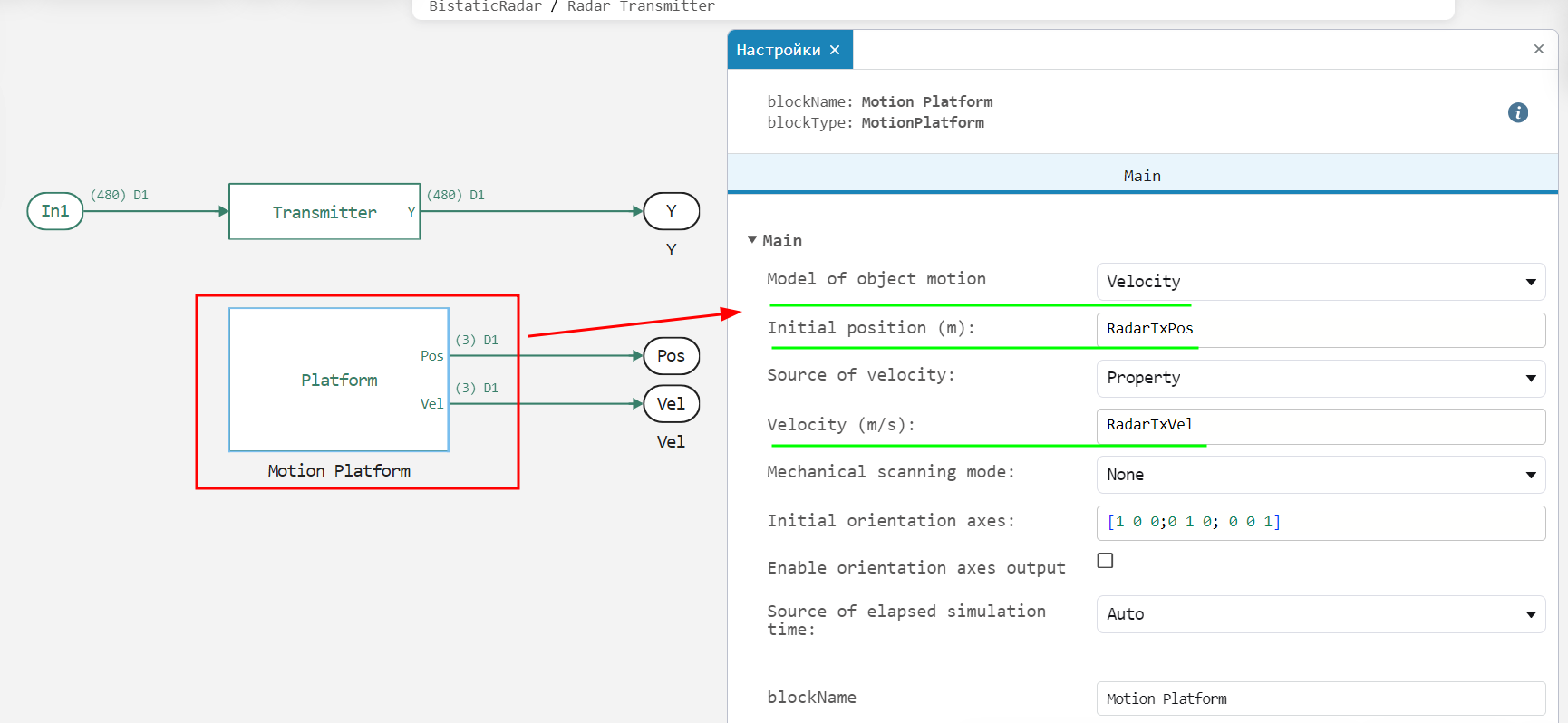The height and width of the screenshot is (723, 1568).
Task: Select the Transmitter block
Action: (x=324, y=212)
